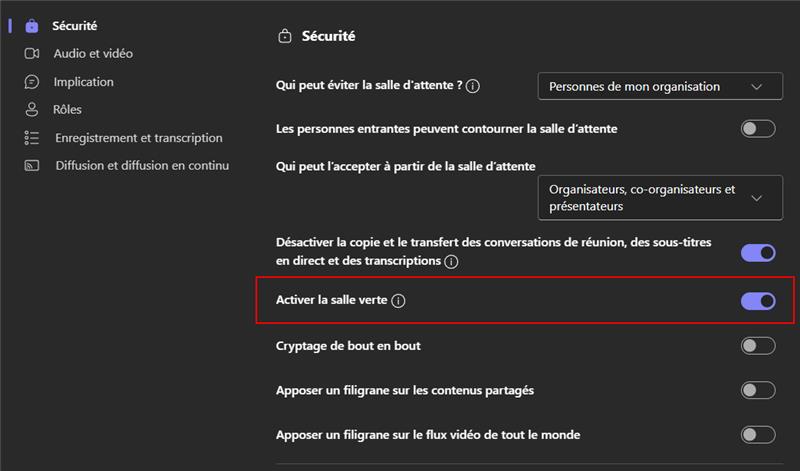Open the Audio et vidéo settings section
The width and height of the screenshot is (800, 471).
click(x=93, y=54)
